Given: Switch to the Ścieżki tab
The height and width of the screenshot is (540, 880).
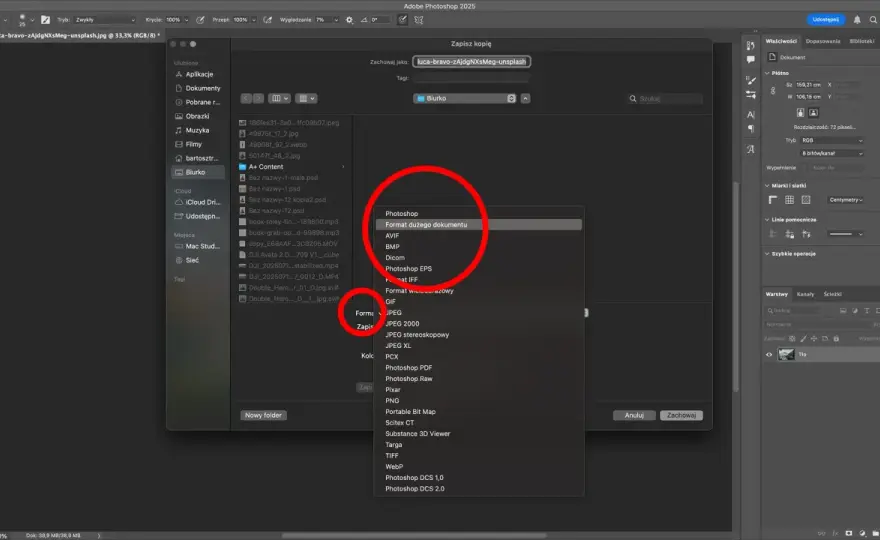Looking at the screenshot, I should [832, 294].
